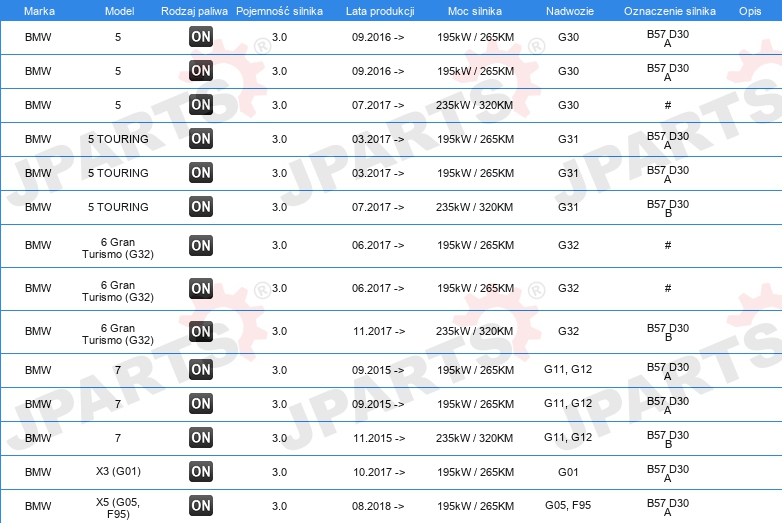Click G32 in the 11.2017 row
This screenshot has height=523, width=782.
568,332
